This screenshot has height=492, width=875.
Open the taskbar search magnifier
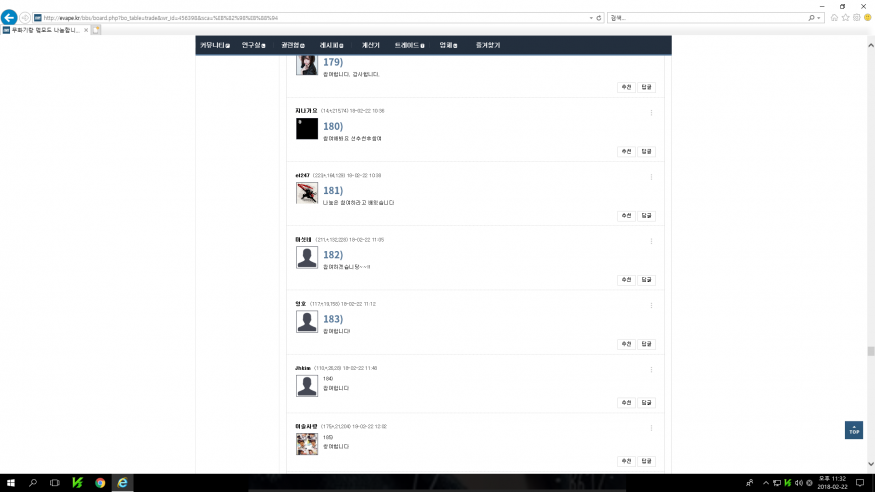pyautogui.click(x=33, y=483)
